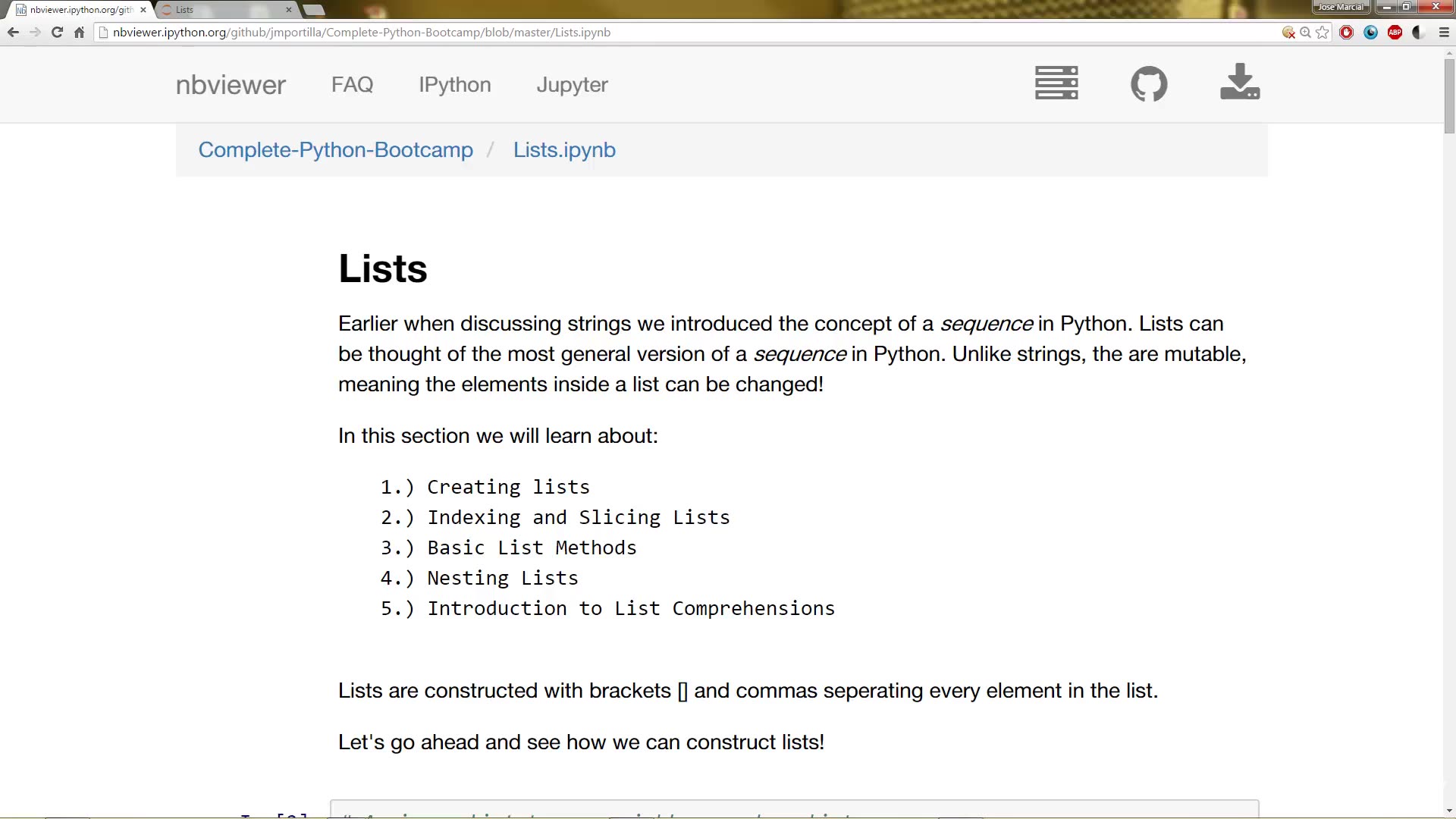Open the Adblock Plus extension

pos(1395,33)
